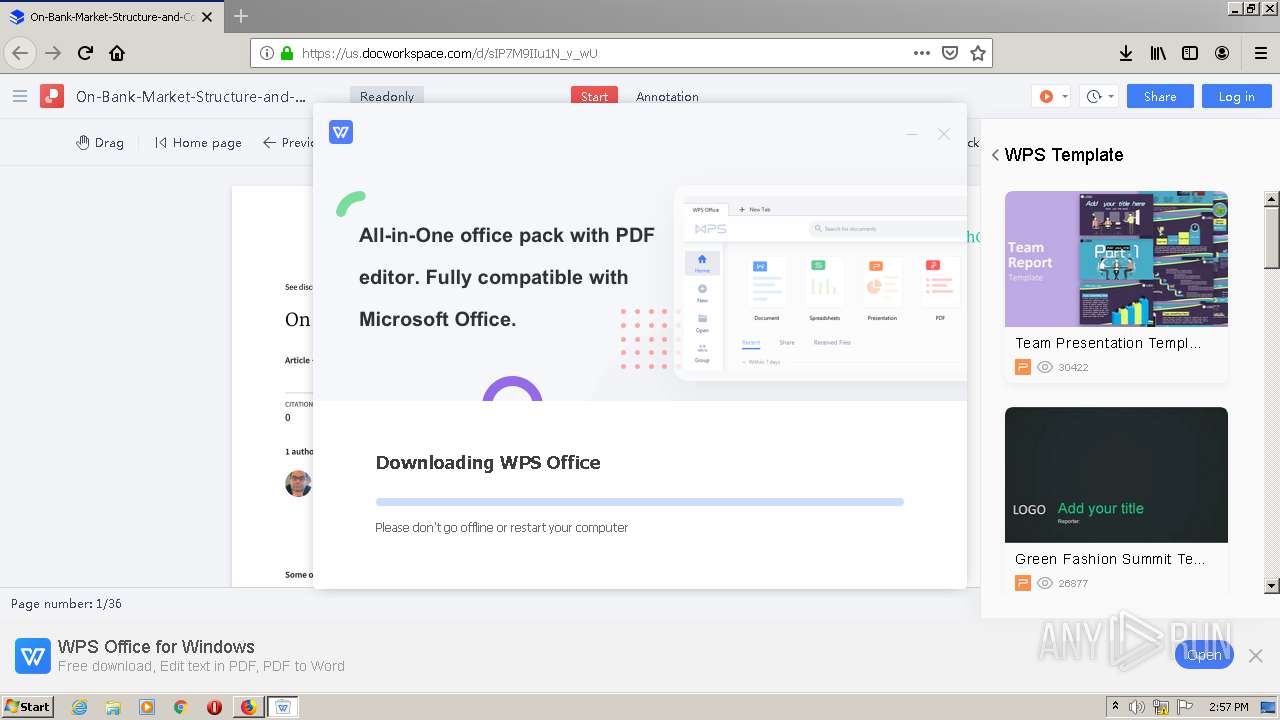Bookmark this page with the star icon
1280x720 pixels.
click(x=978, y=53)
